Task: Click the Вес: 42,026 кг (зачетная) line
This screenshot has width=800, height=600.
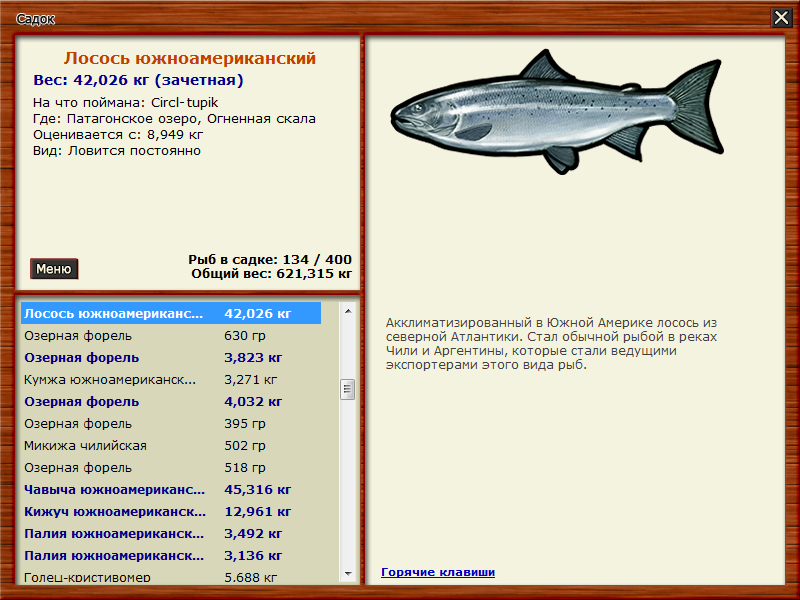Action: [x=138, y=80]
